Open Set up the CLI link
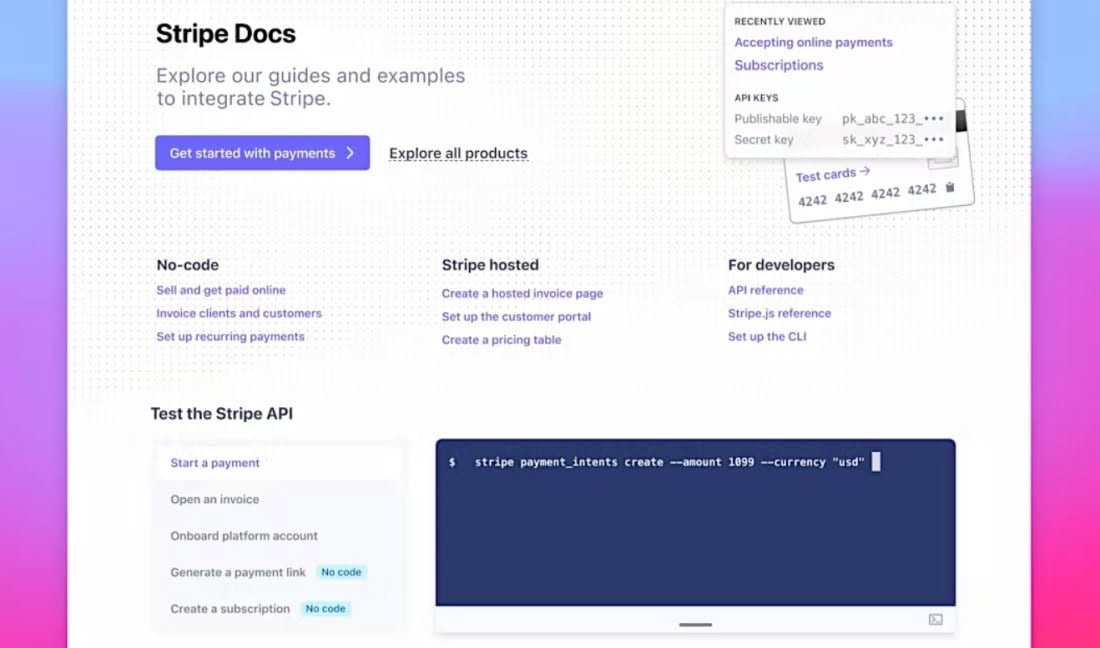The width and height of the screenshot is (1100, 648). (x=767, y=337)
